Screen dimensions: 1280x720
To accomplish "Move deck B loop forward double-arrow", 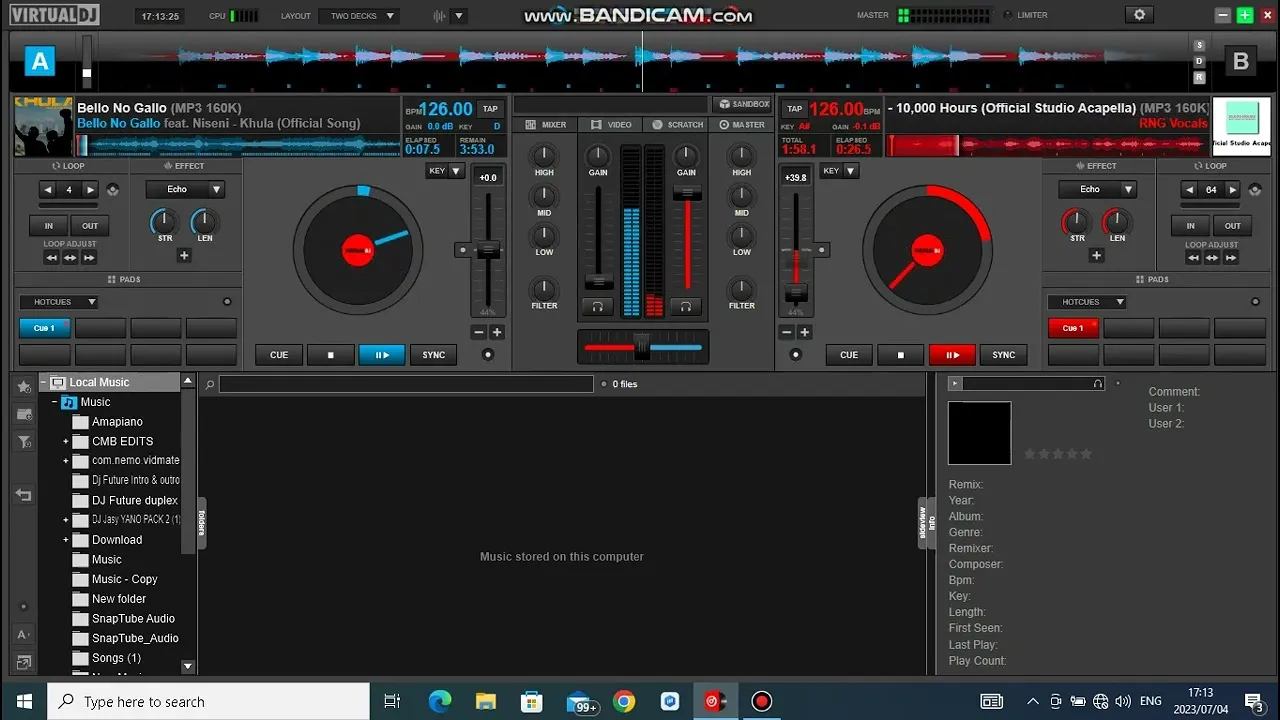I will pyautogui.click(x=1231, y=258).
